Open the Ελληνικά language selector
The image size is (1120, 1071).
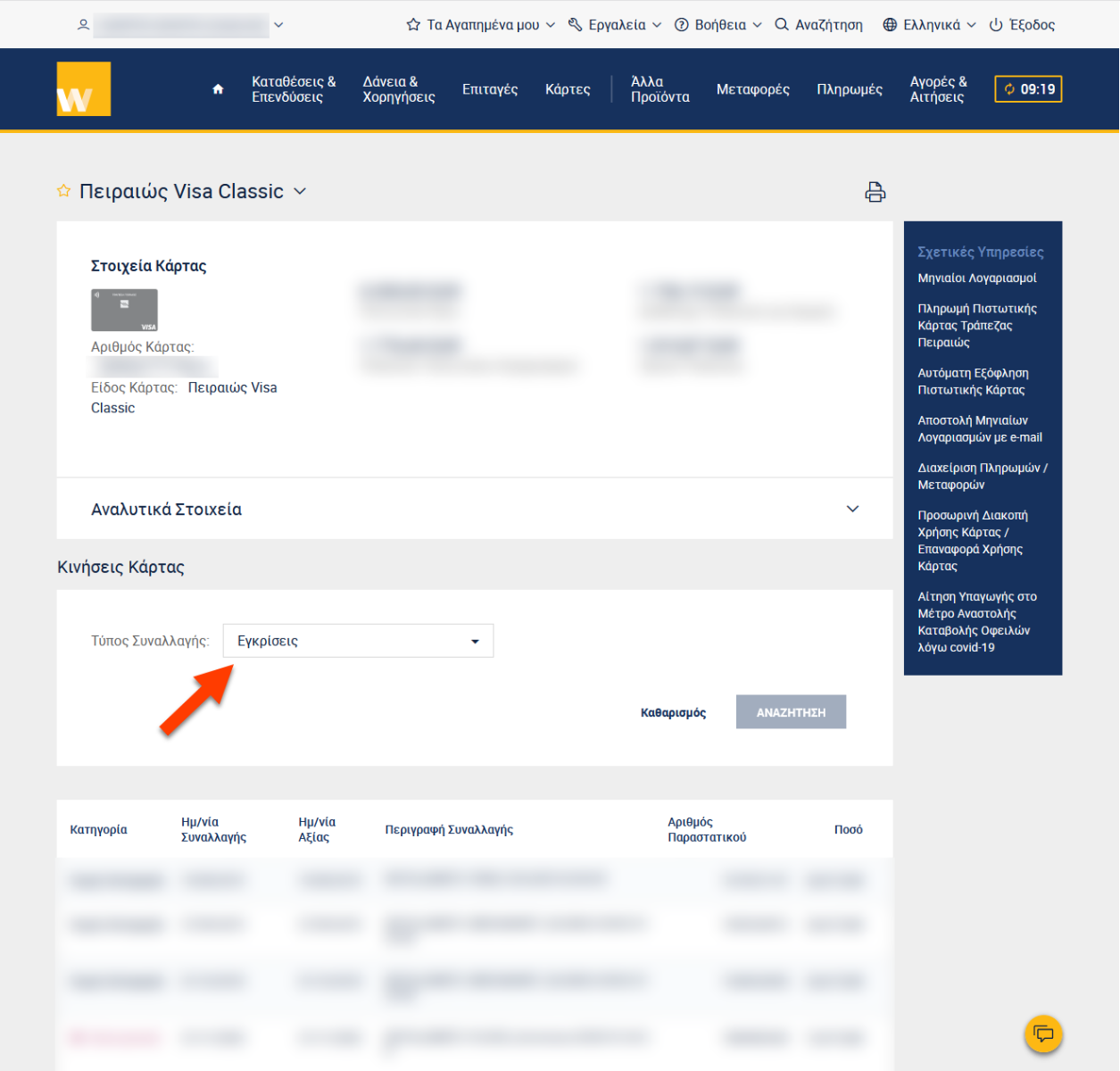pyautogui.click(x=929, y=25)
